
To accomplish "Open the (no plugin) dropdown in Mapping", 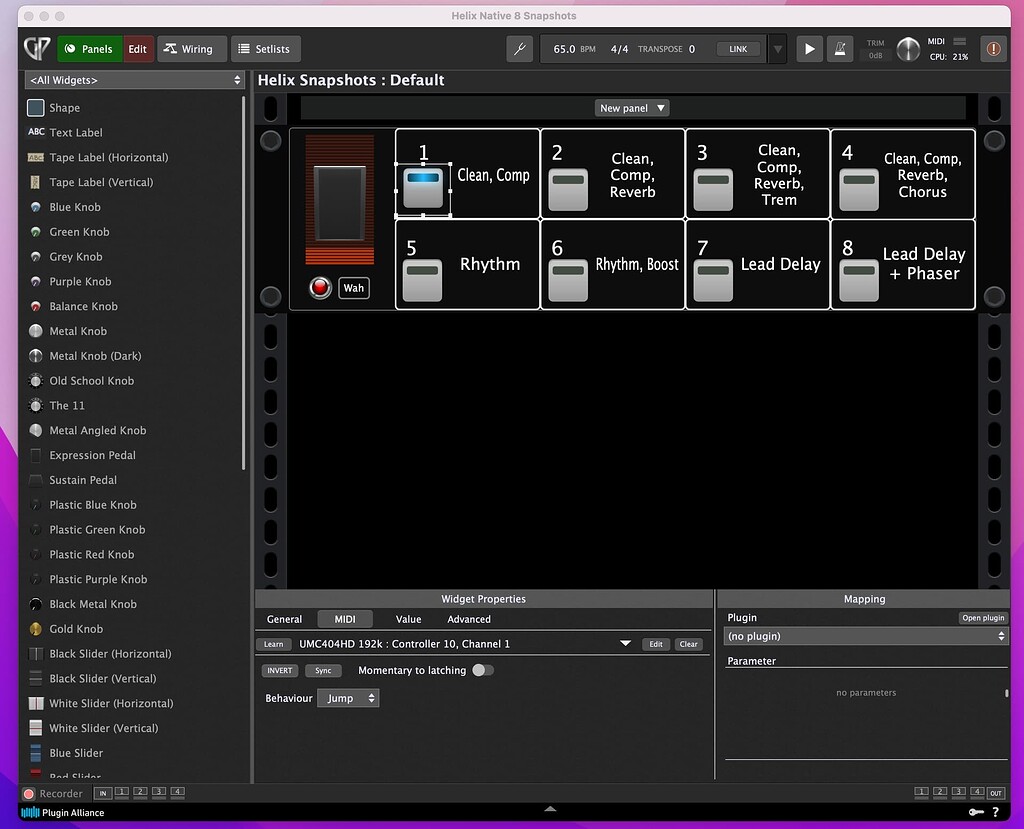I will pyautogui.click(x=864, y=636).
